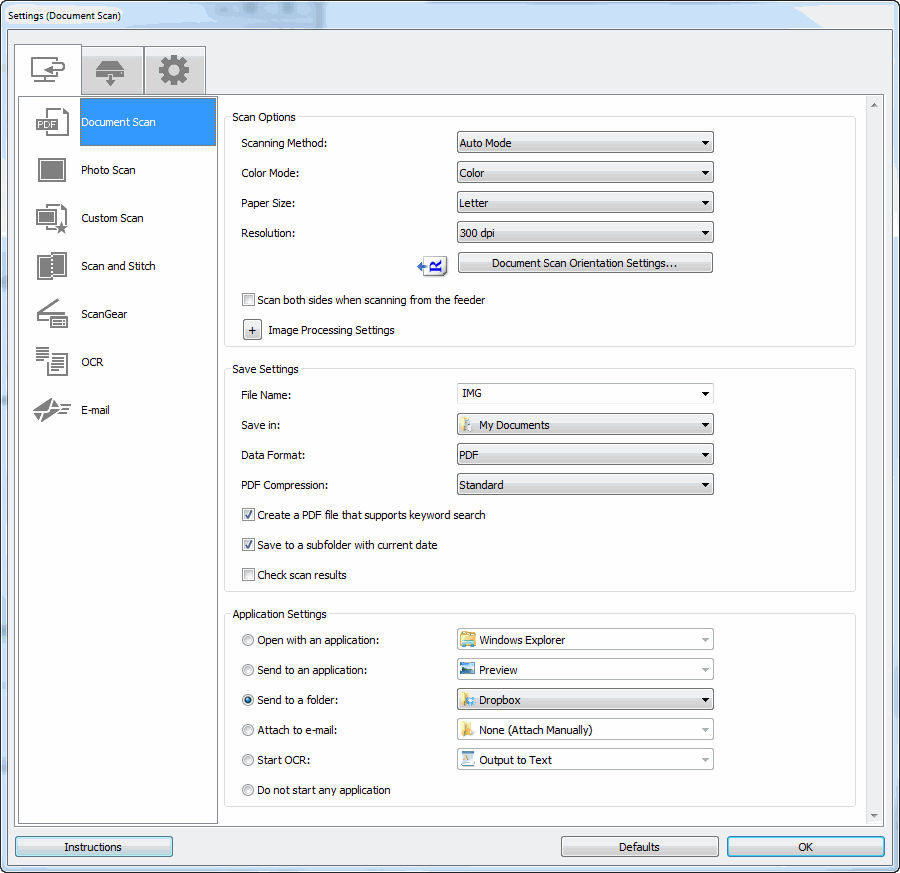Open the middle scanner tab
Viewport: 900px width, 873px height.
pyautogui.click(x=111, y=70)
